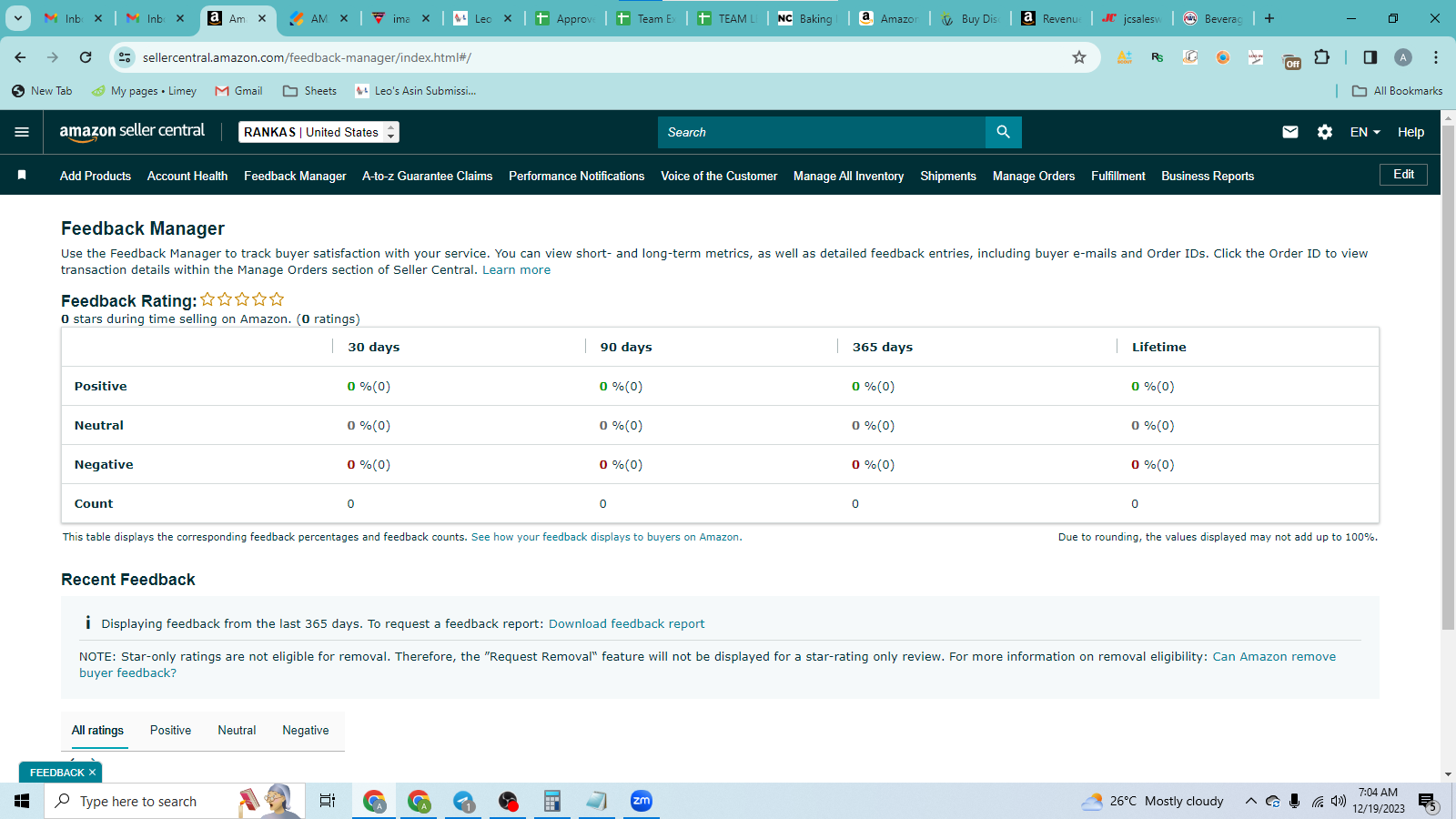Click the magnifier search button in Seller Central
Image resolution: width=1456 pixels, height=819 pixels.
pyautogui.click(x=1003, y=132)
